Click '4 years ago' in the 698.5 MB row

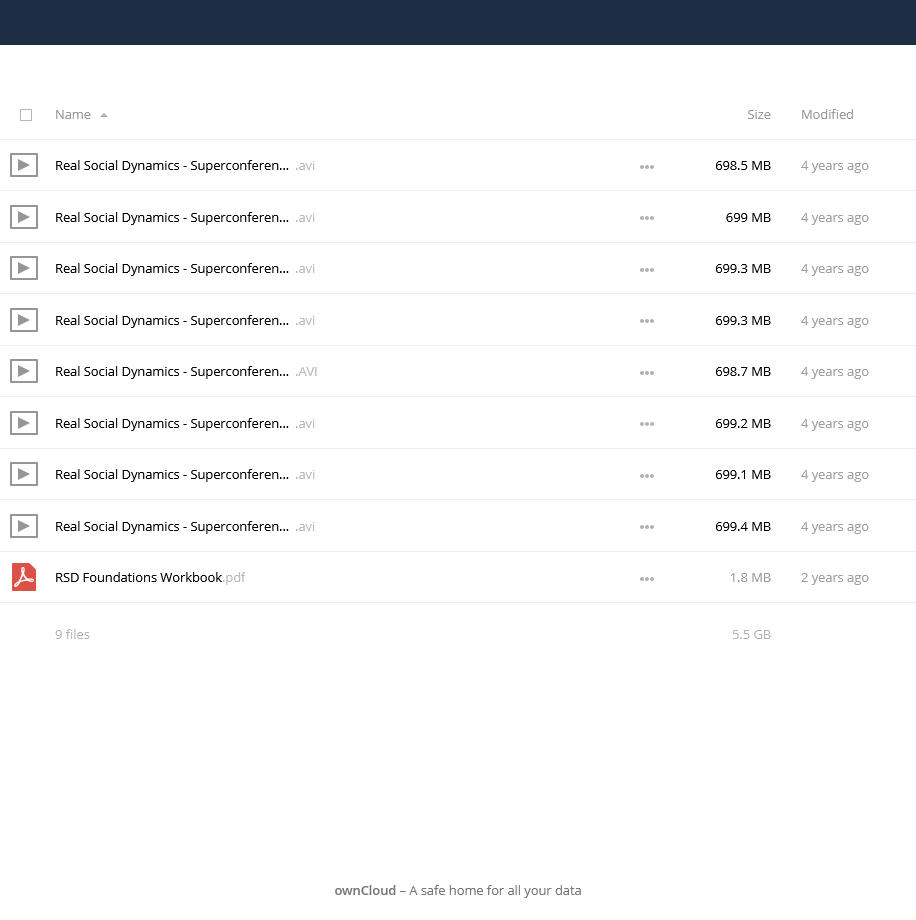(834, 165)
